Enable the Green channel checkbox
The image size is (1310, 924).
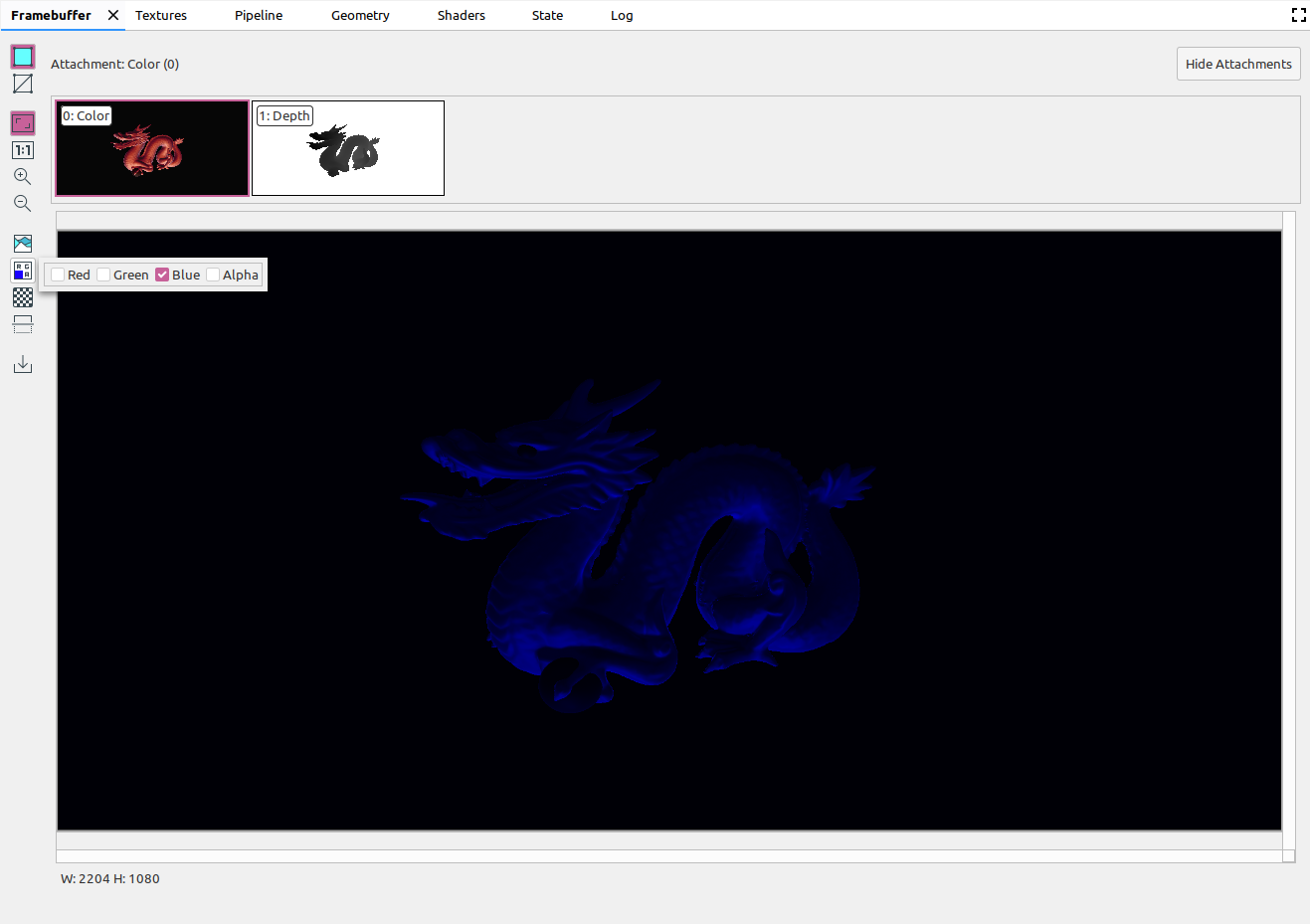coord(104,276)
